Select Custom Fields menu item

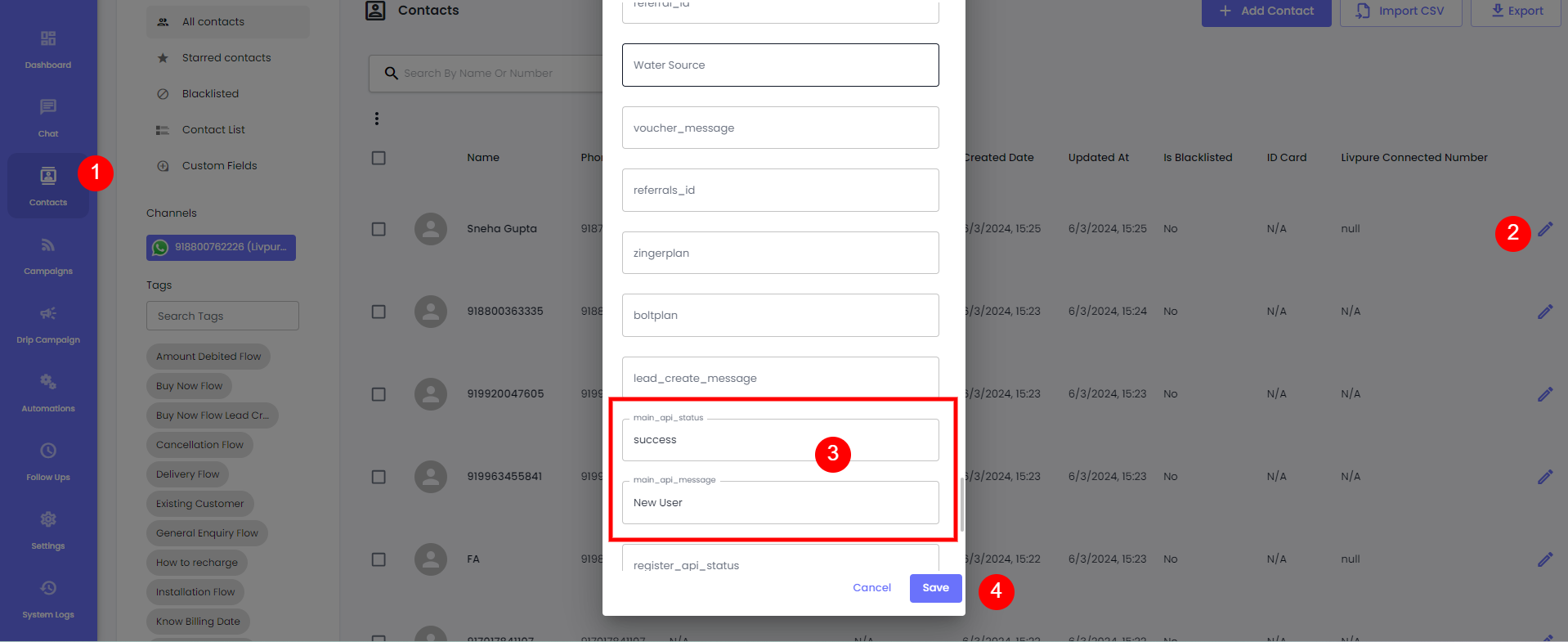tap(219, 166)
